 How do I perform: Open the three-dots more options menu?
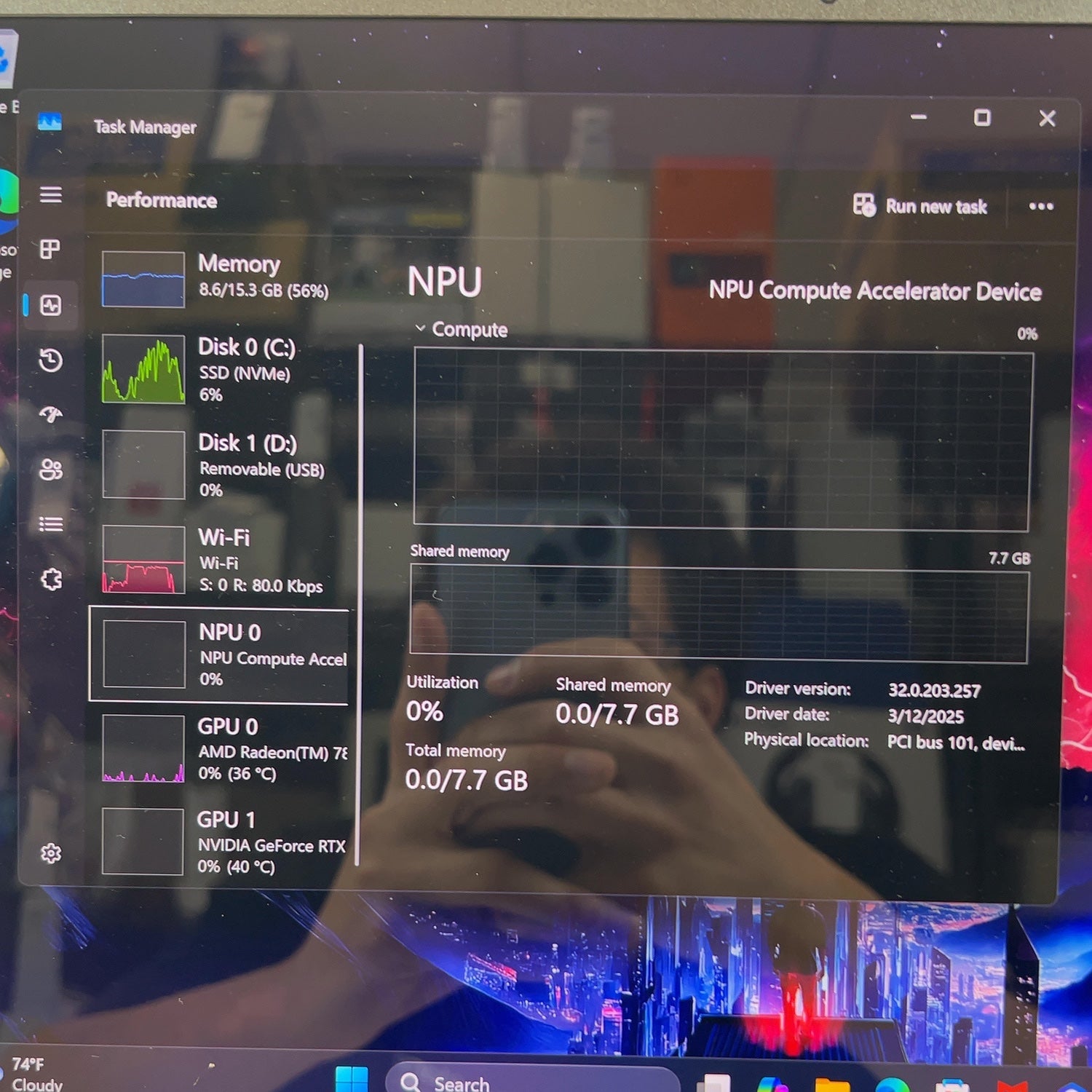coord(1041,207)
